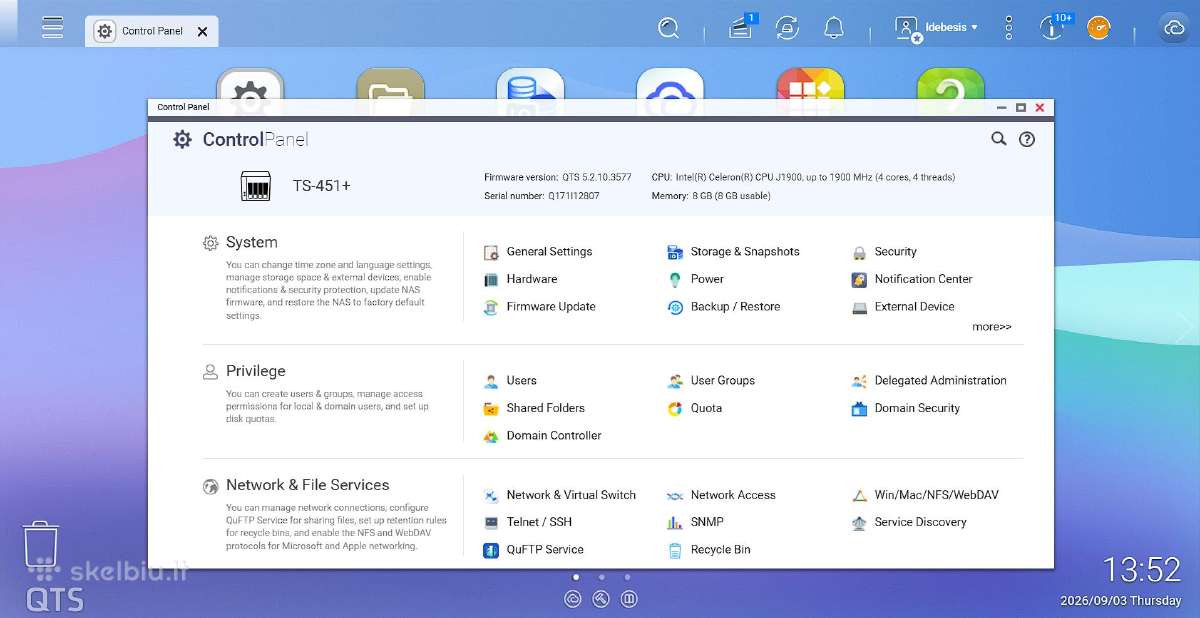Switch to the Control Panel taskbar tab
1200x618 pixels.
click(151, 31)
